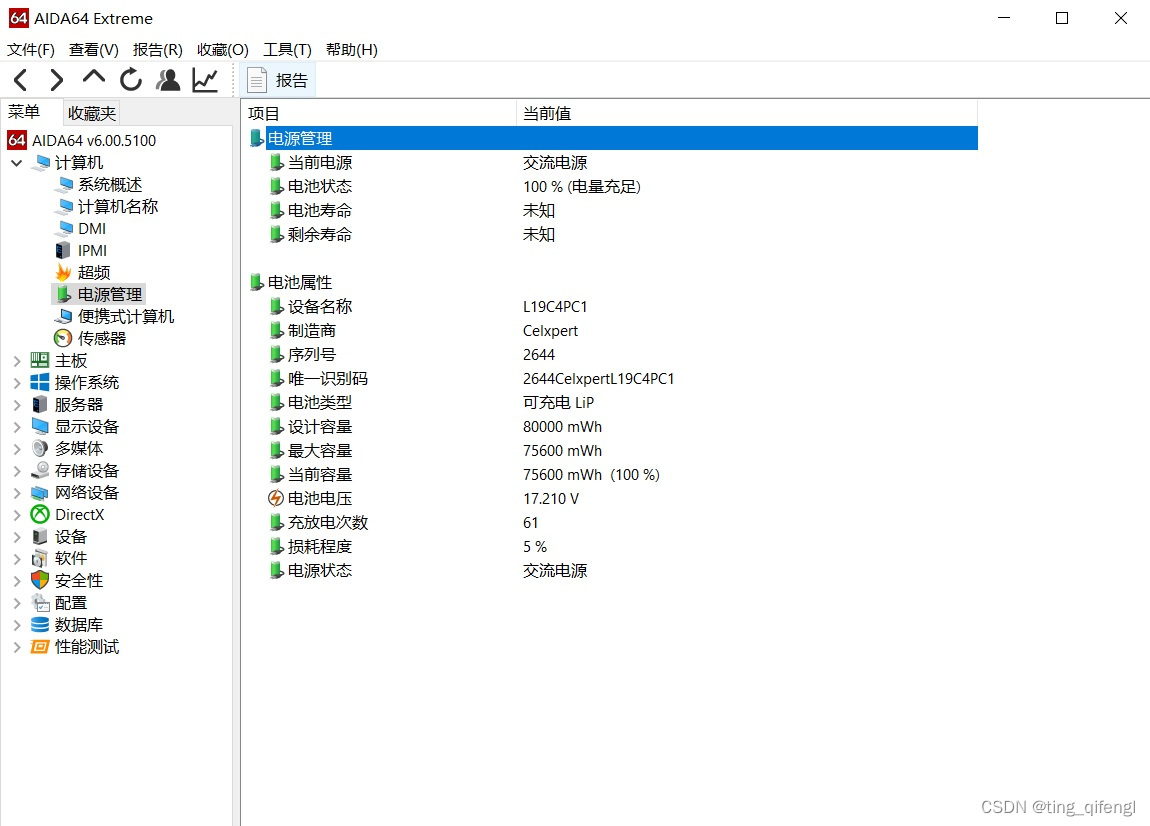Select 电源管理 in the tree

click(x=110, y=294)
